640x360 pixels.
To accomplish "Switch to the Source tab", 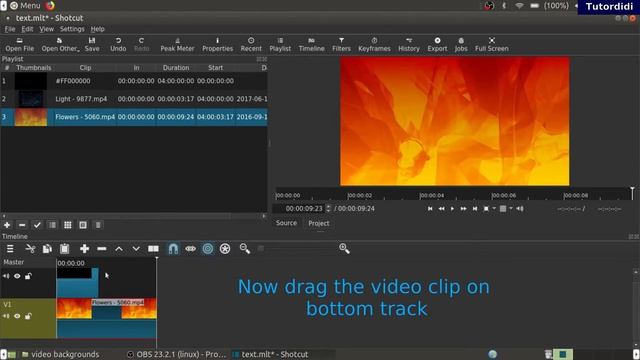I will (286, 223).
